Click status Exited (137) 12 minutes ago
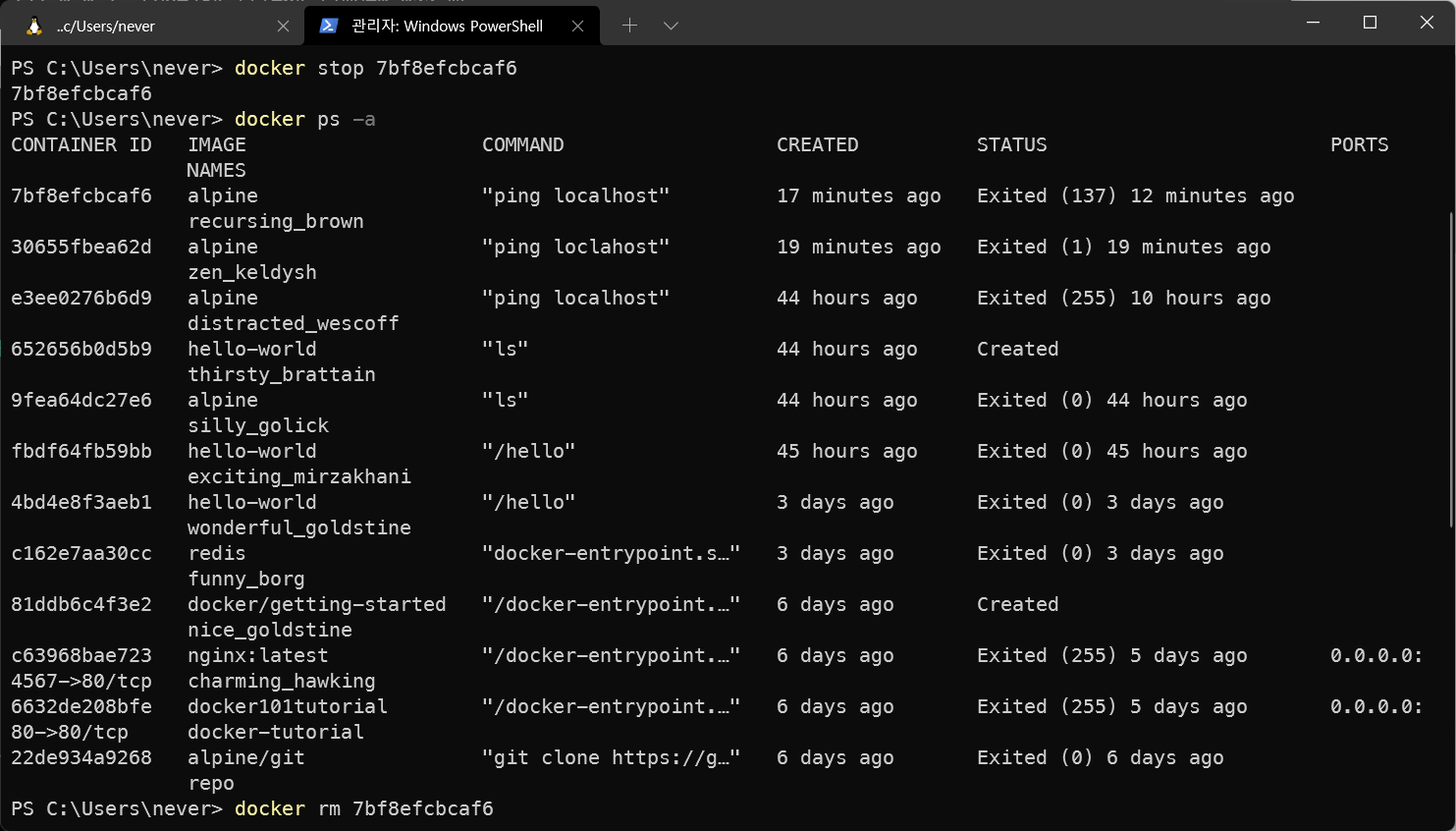The height and width of the screenshot is (831, 1456). pyautogui.click(x=1136, y=195)
